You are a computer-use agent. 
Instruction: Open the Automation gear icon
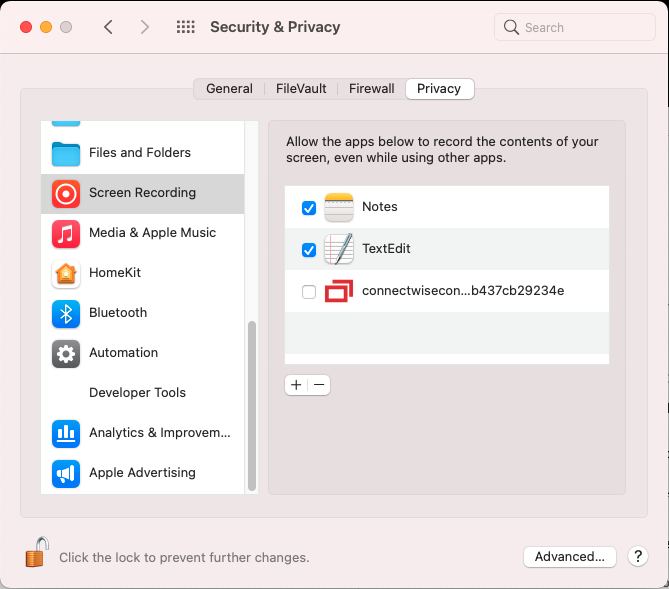[x=66, y=353]
